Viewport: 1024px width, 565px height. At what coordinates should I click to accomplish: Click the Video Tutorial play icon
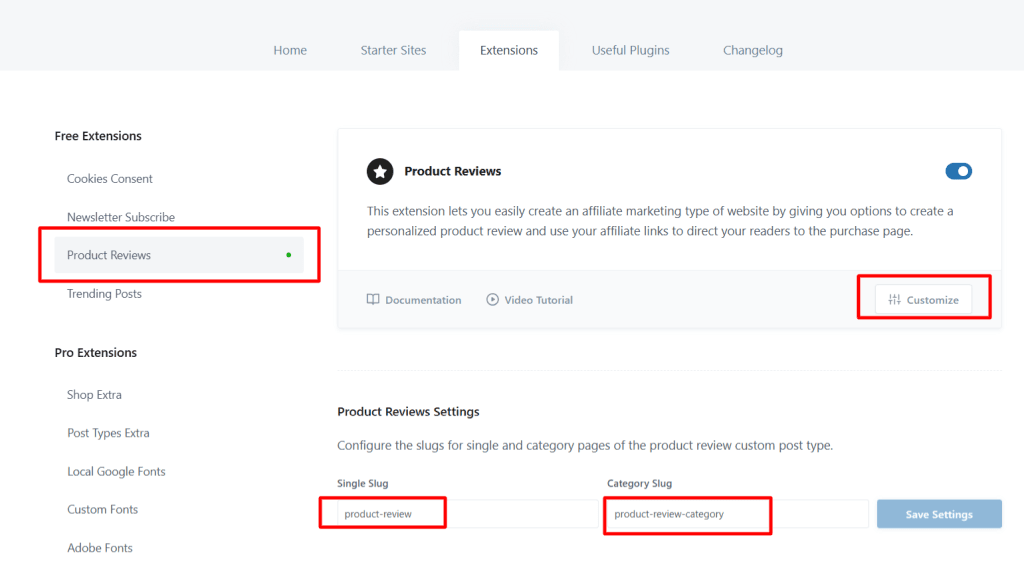[x=492, y=300]
